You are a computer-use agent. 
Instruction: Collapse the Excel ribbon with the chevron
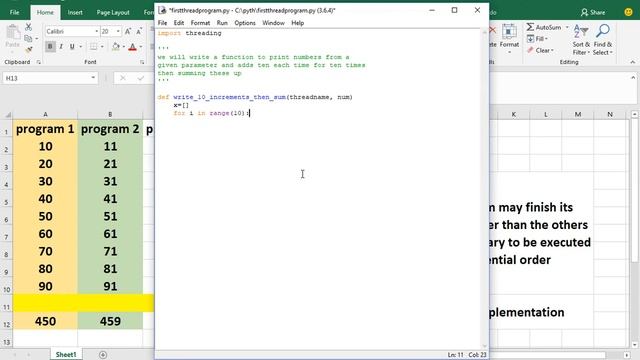632,62
